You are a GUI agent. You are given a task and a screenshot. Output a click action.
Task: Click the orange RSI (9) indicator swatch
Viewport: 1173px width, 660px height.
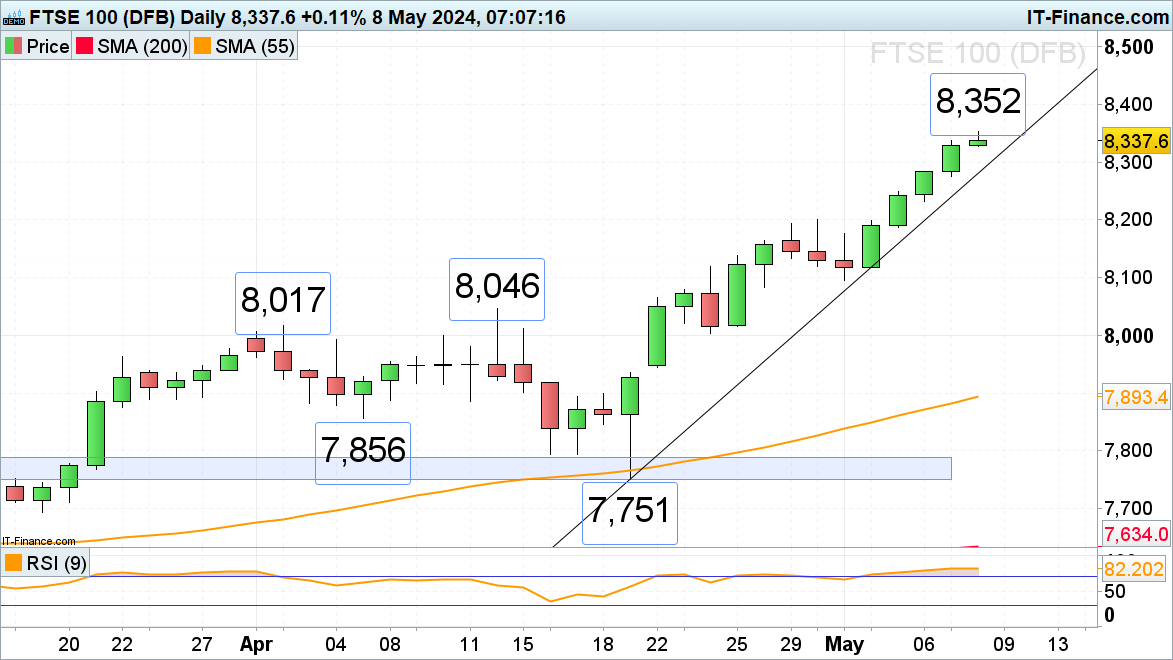click(13, 563)
